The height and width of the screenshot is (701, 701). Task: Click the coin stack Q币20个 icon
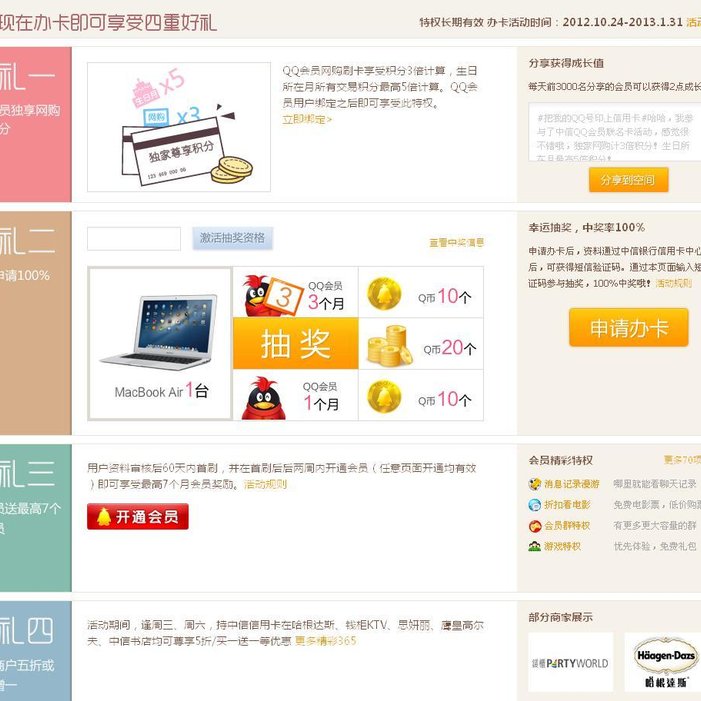[390, 346]
